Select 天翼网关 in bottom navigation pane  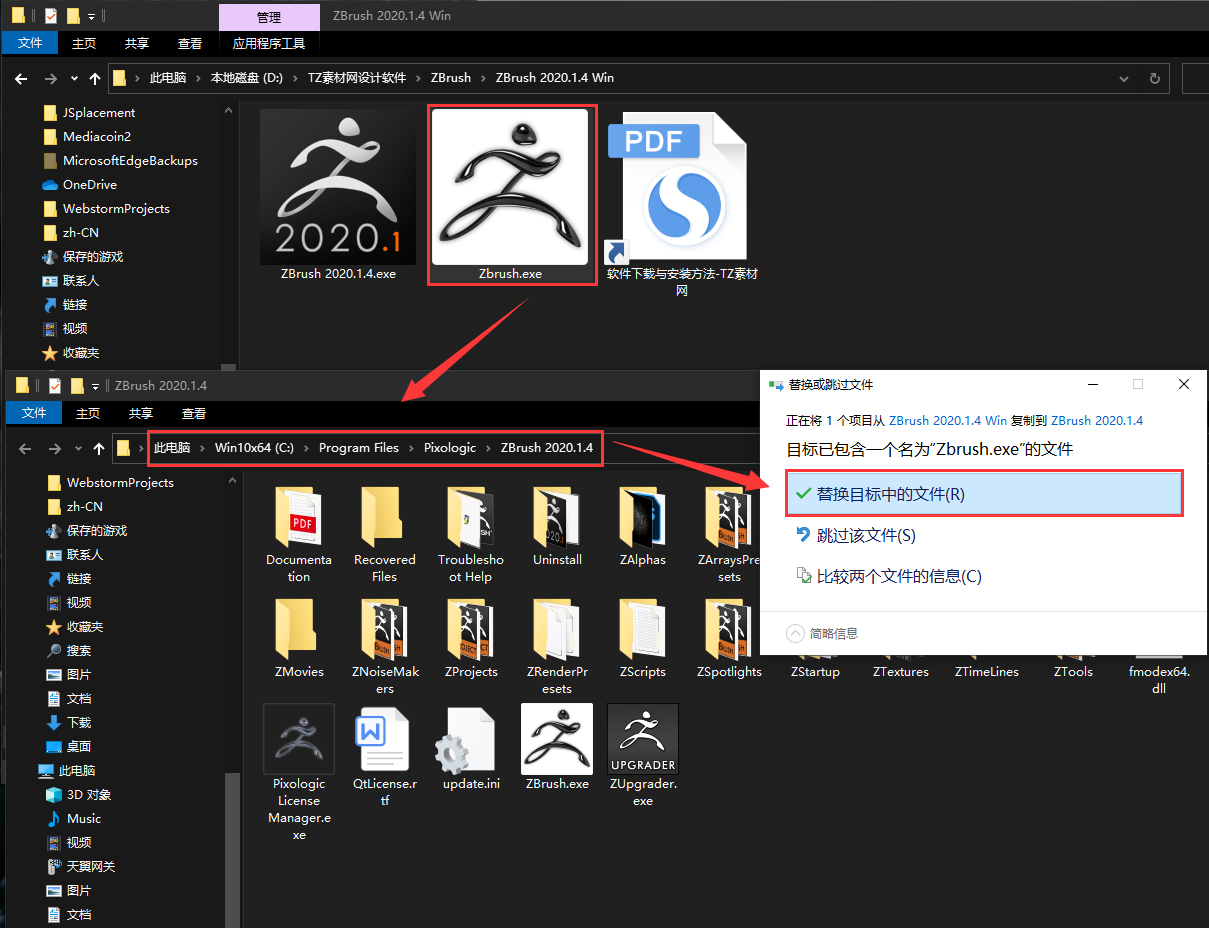click(x=91, y=867)
